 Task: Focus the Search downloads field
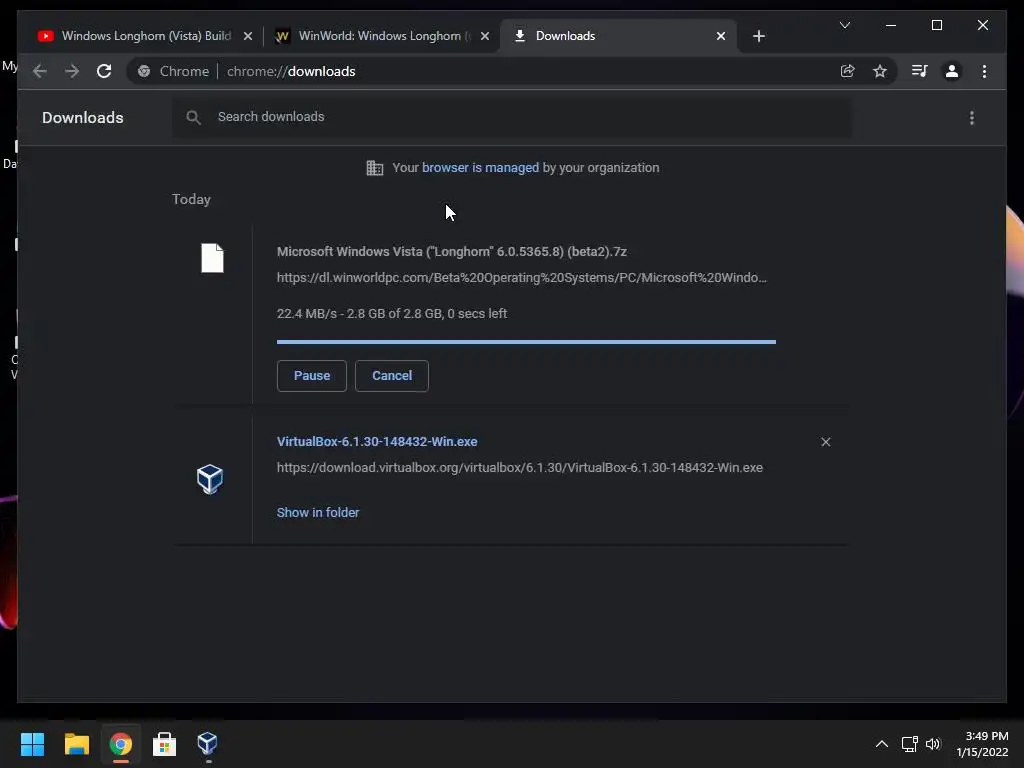point(512,117)
